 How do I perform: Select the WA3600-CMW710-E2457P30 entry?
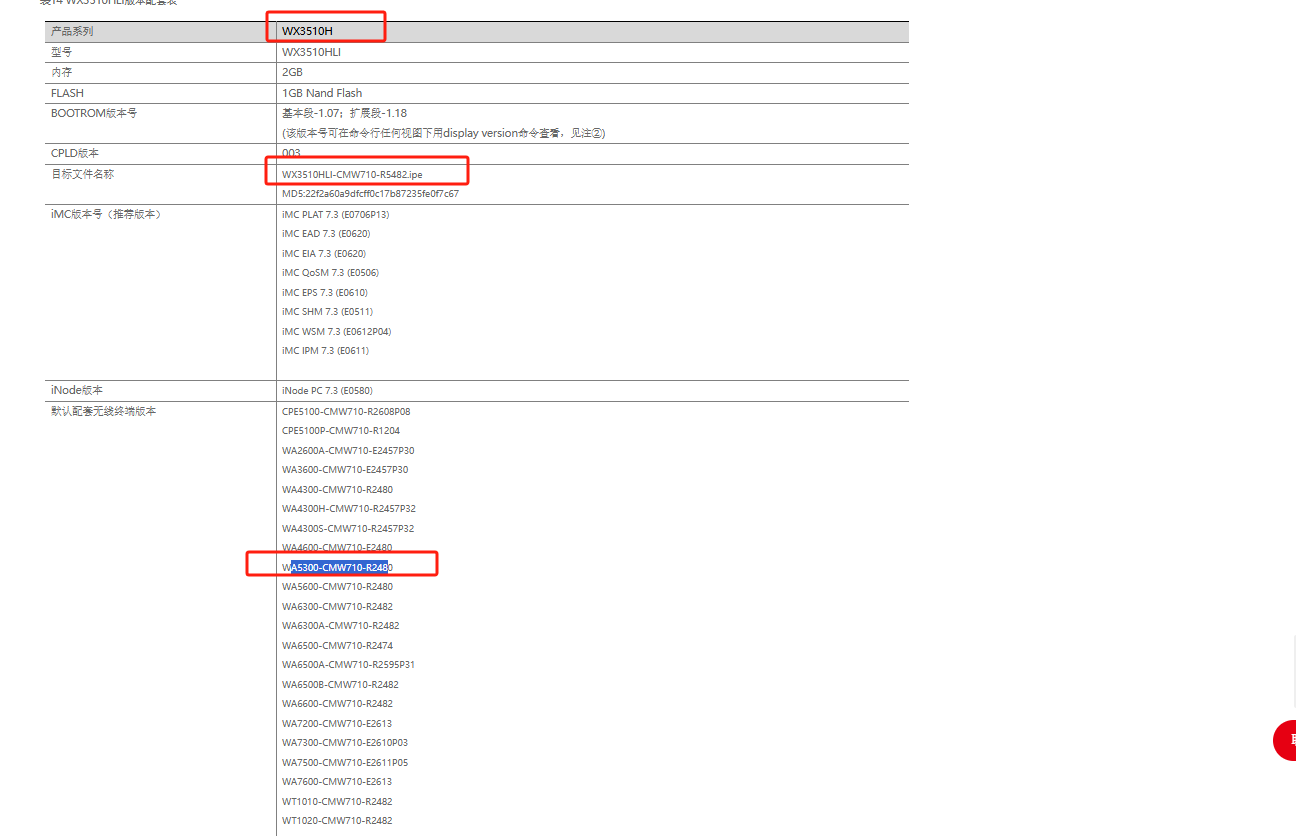pyautogui.click(x=345, y=470)
